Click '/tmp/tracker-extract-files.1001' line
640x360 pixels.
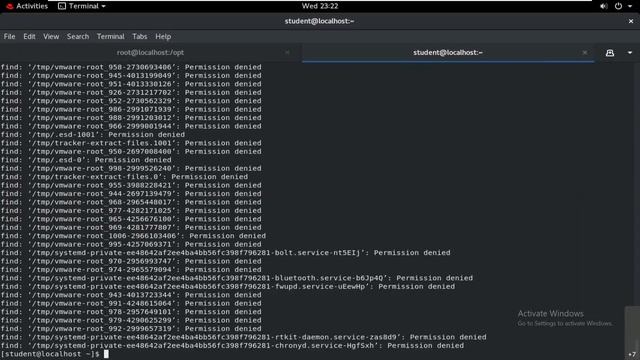131,143
